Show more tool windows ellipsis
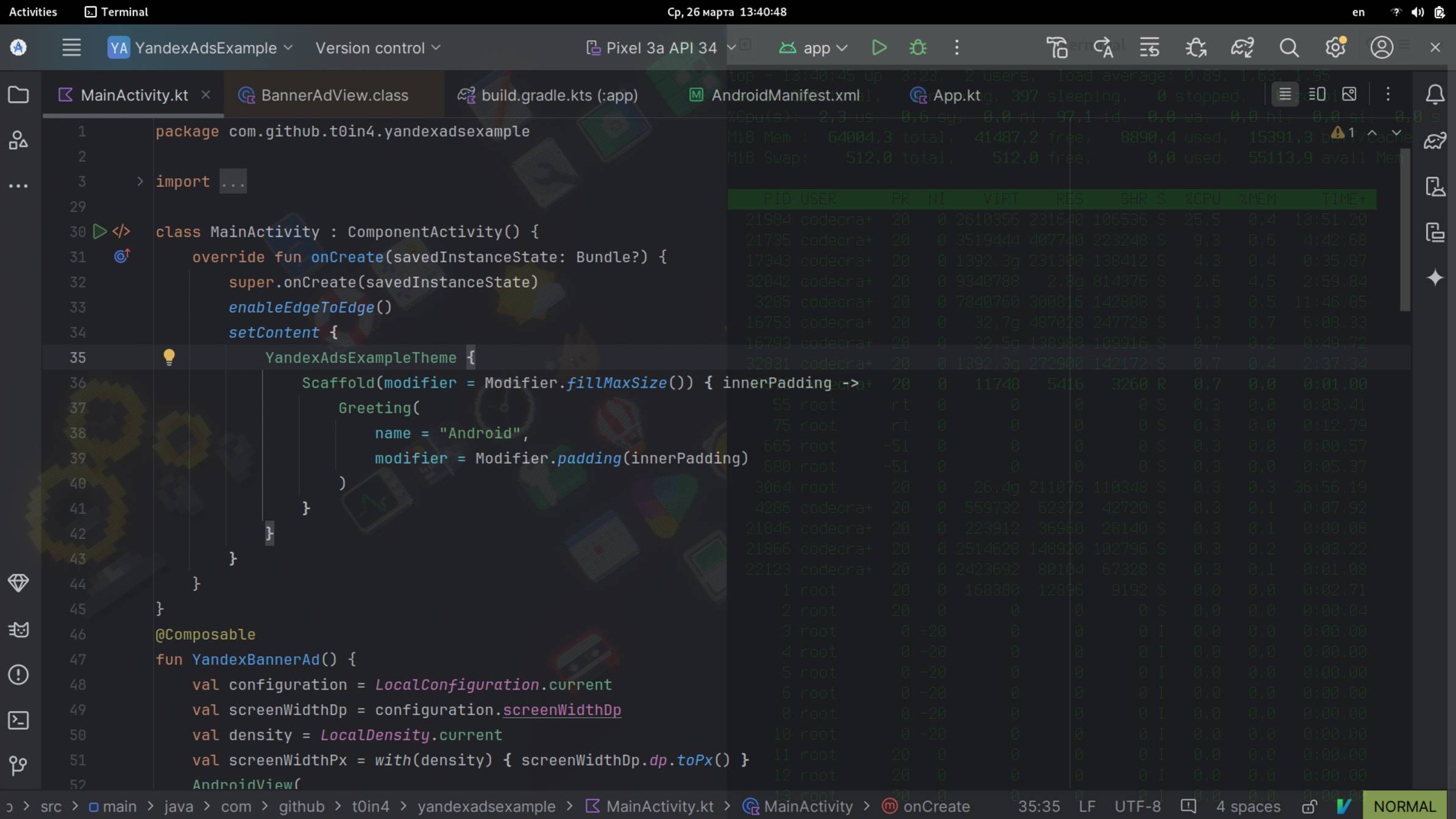 18,186
